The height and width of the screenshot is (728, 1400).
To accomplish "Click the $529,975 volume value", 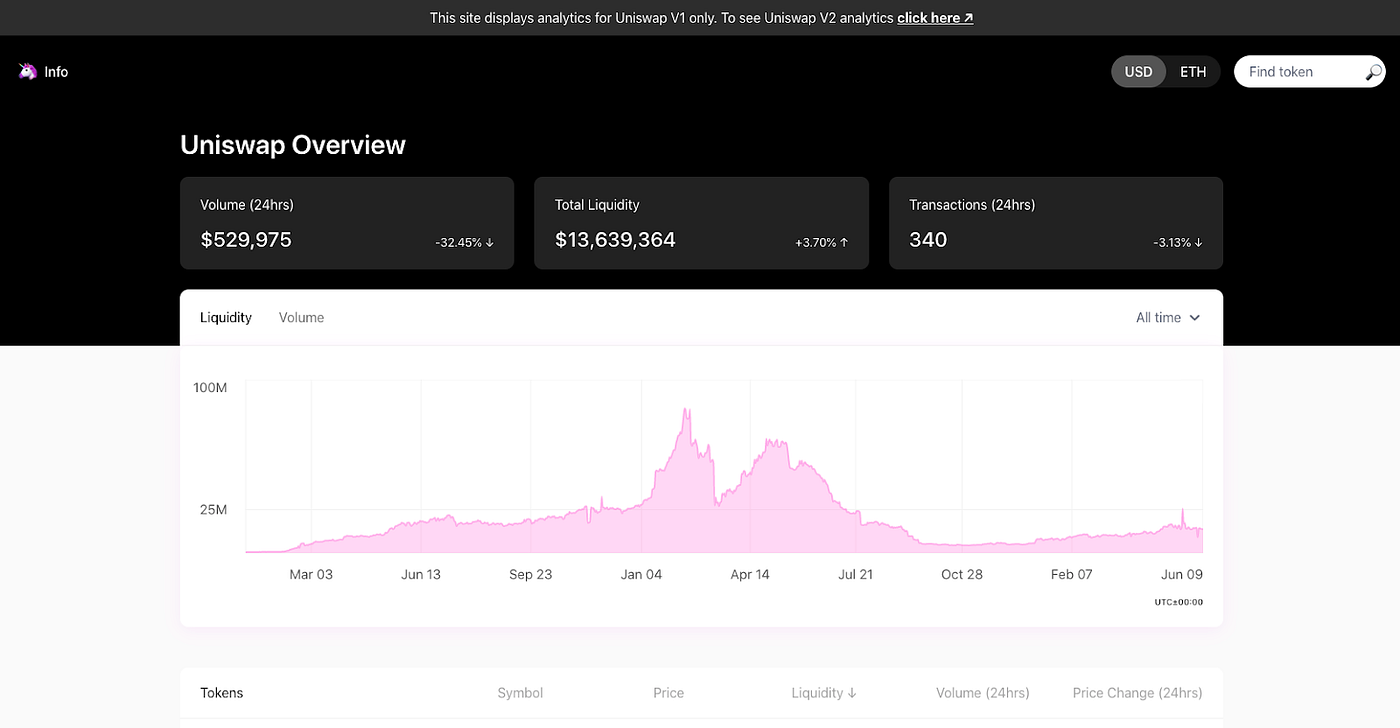I will [x=246, y=240].
